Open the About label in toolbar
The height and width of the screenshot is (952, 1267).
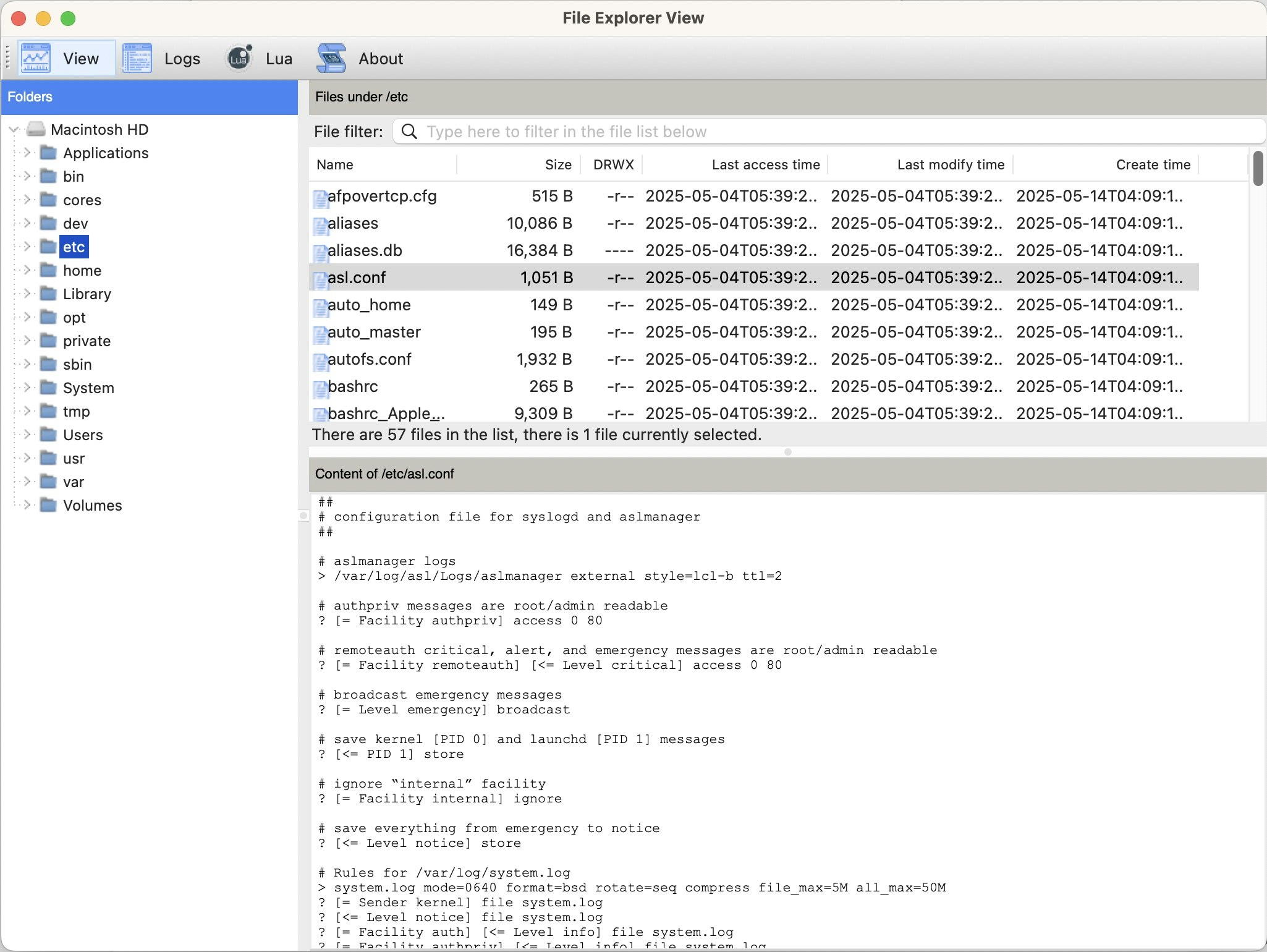(381, 59)
